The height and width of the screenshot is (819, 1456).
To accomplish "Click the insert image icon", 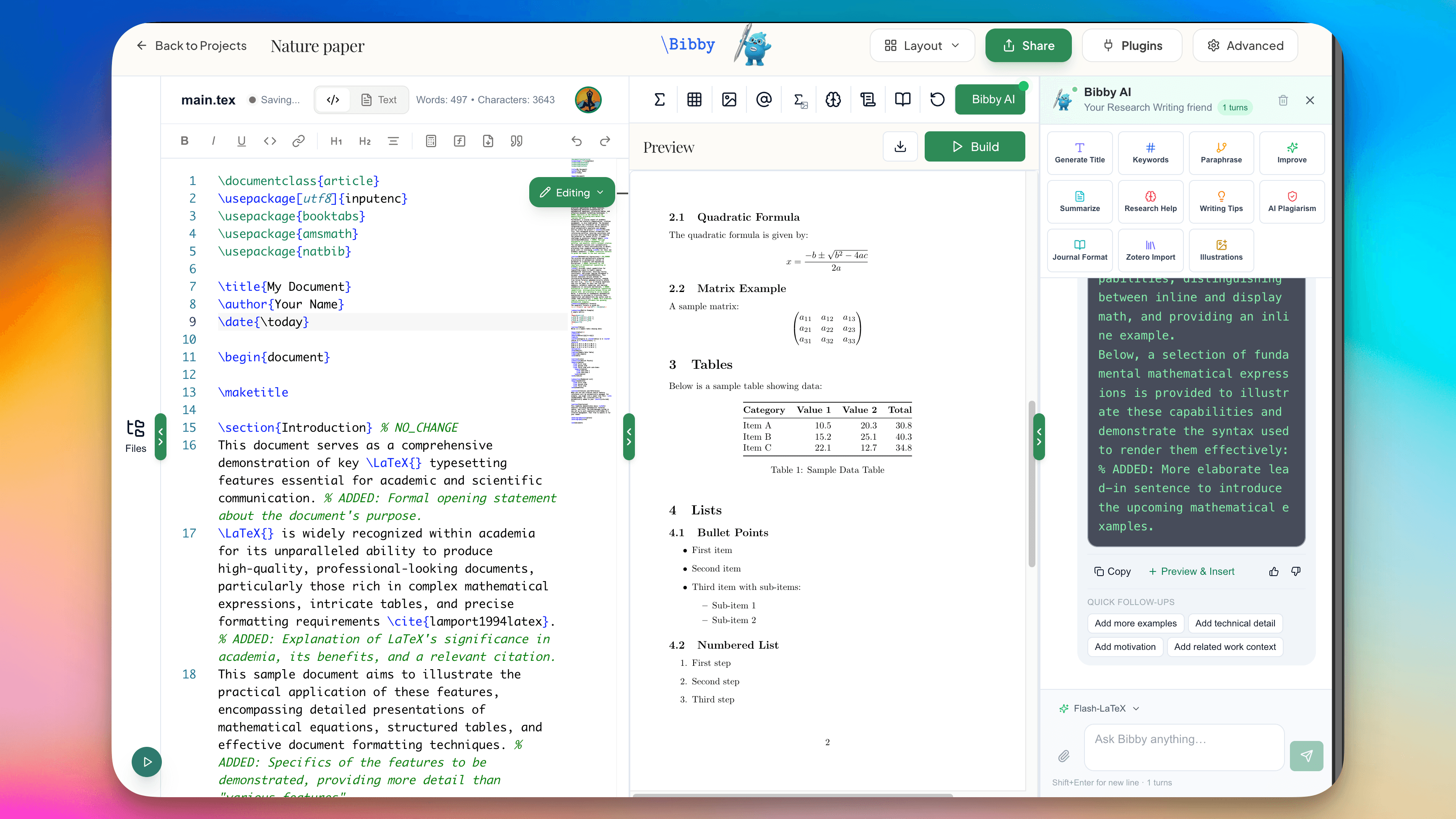I will 729,99.
